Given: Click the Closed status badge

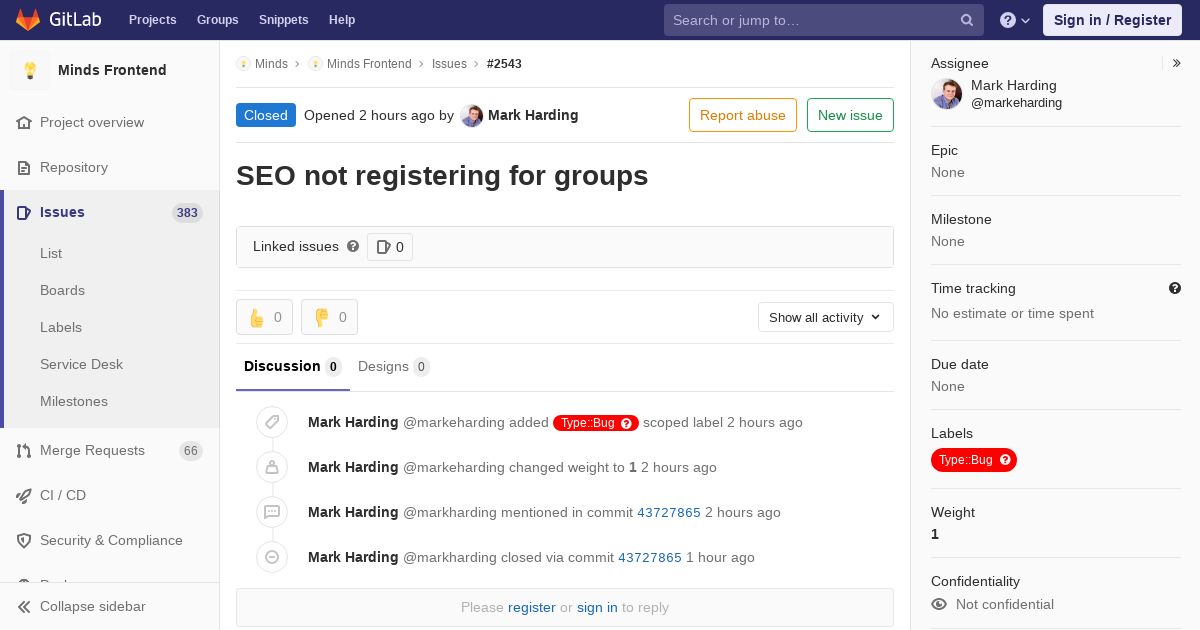Looking at the screenshot, I should 266,115.
